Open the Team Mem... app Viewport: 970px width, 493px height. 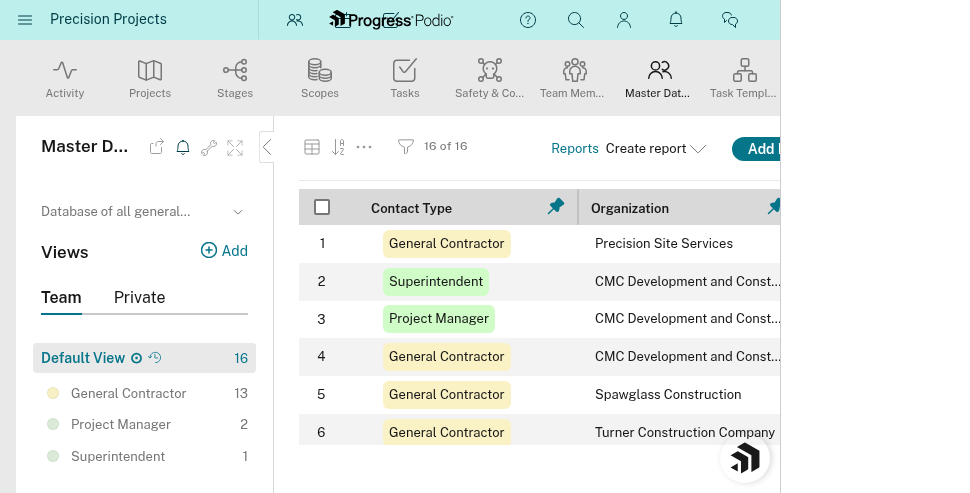click(x=572, y=79)
